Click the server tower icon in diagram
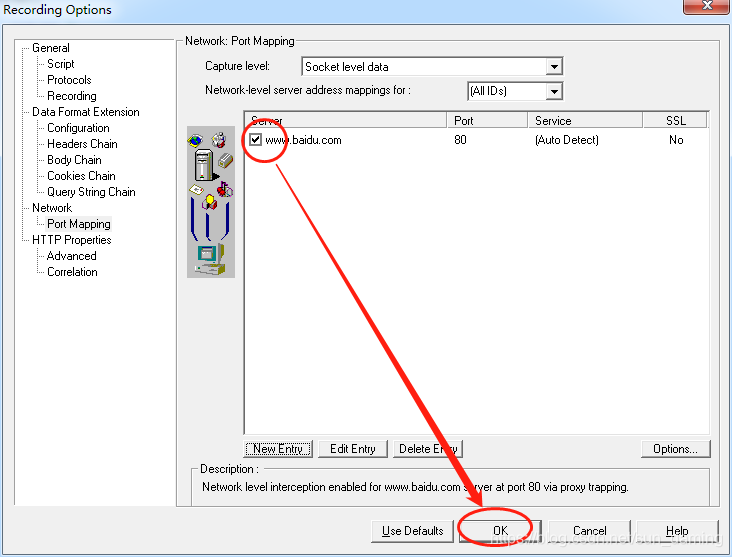The width and height of the screenshot is (732, 557). (205, 165)
